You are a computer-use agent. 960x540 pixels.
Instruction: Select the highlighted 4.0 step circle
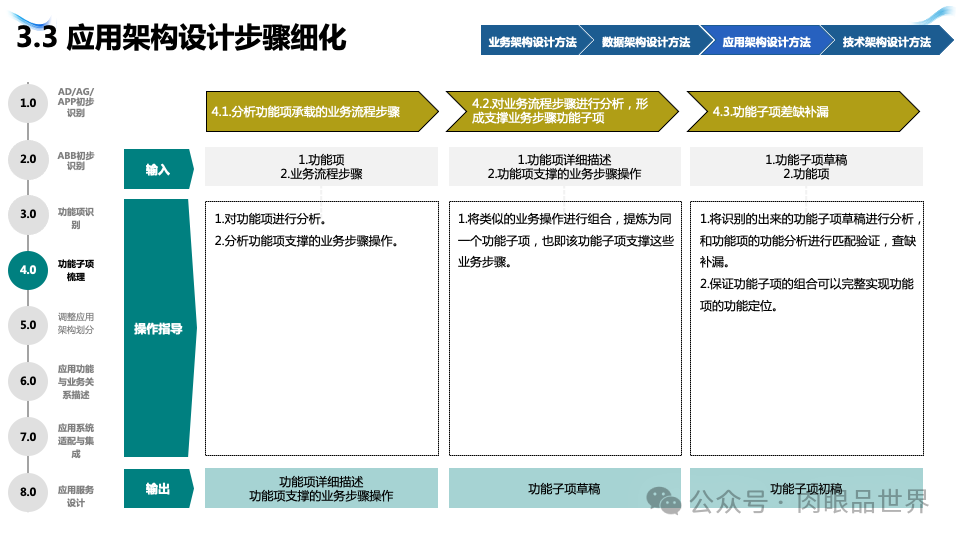[x=28, y=270]
